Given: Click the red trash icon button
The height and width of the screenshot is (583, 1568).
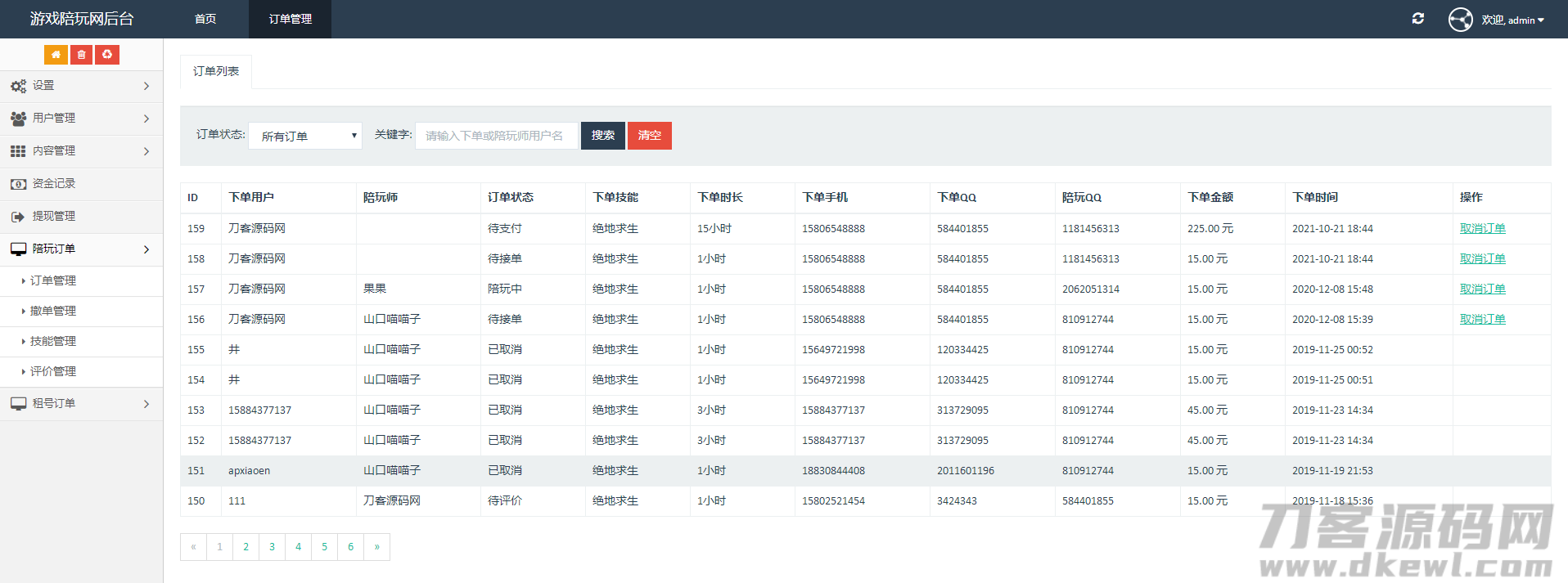Looking at the screenshot, I should point(81,55).
